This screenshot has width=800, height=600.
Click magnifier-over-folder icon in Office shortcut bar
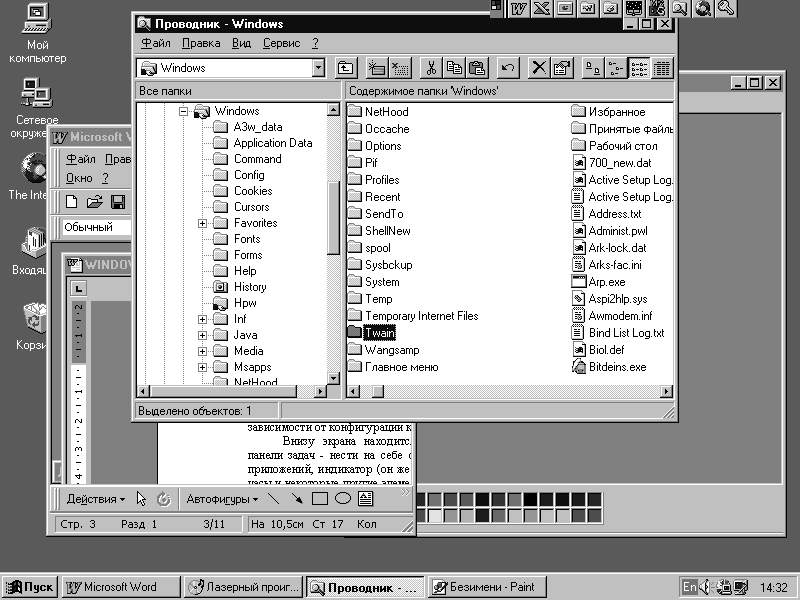click(x=680, y=8)
